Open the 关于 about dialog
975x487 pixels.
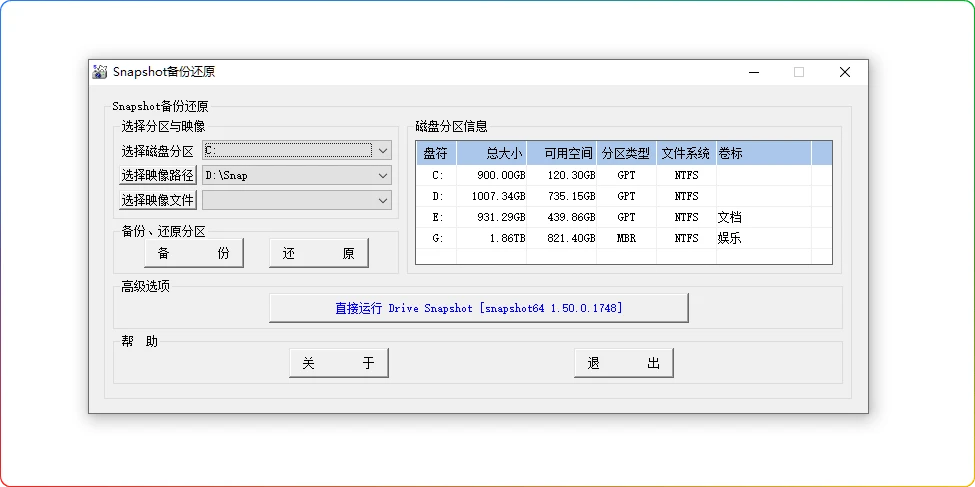(x=338, y=364)
